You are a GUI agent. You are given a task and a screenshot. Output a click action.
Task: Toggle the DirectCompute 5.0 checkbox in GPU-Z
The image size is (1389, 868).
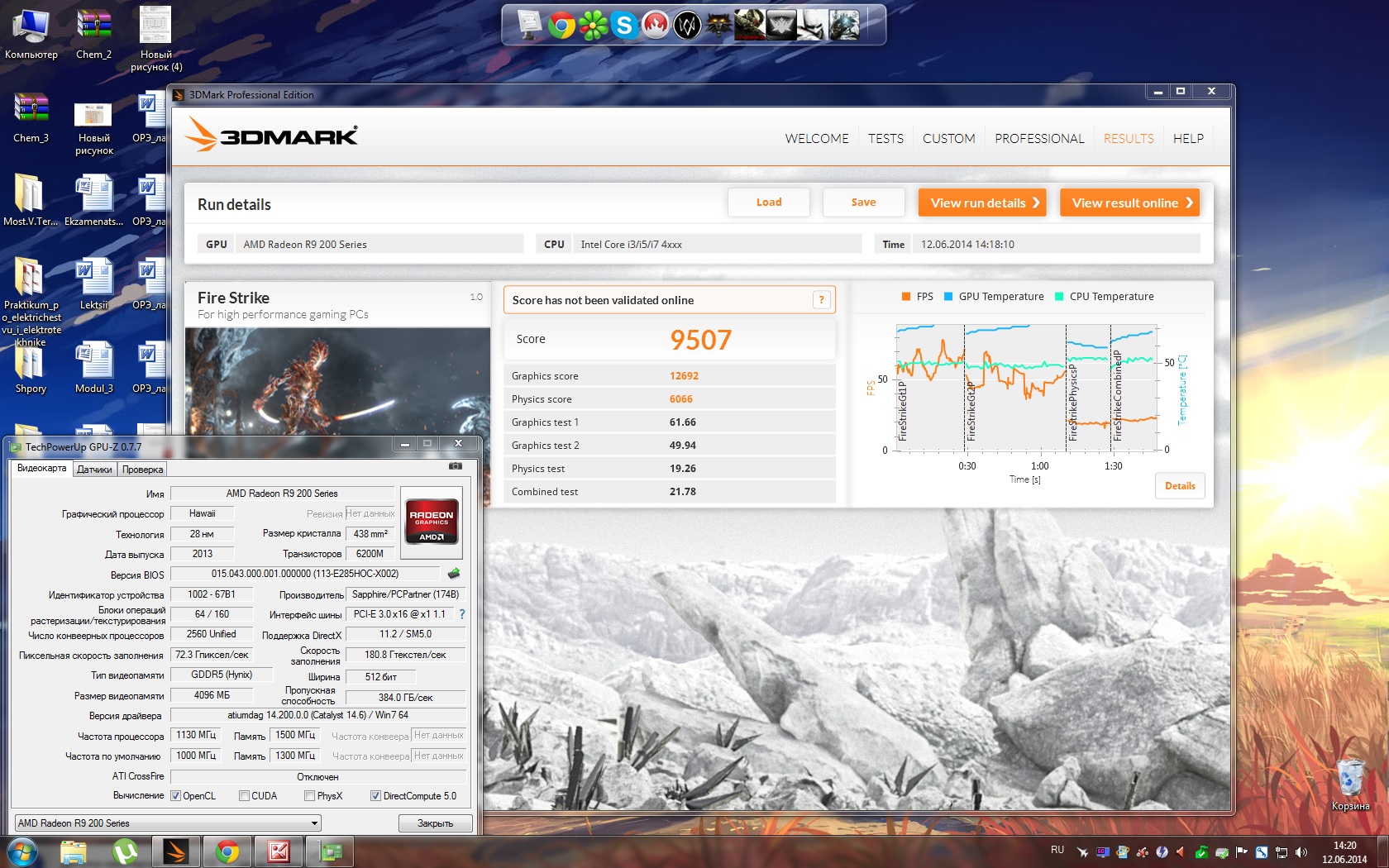click(375, 796)
